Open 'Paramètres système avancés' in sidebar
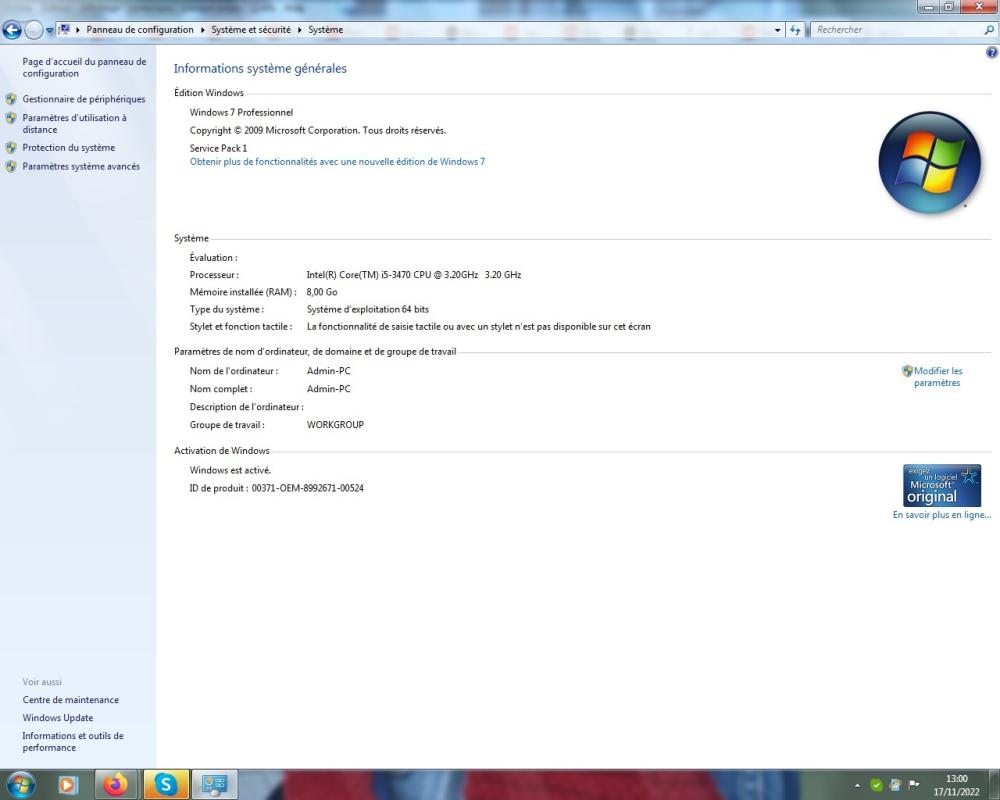 [x=81, y=167]
